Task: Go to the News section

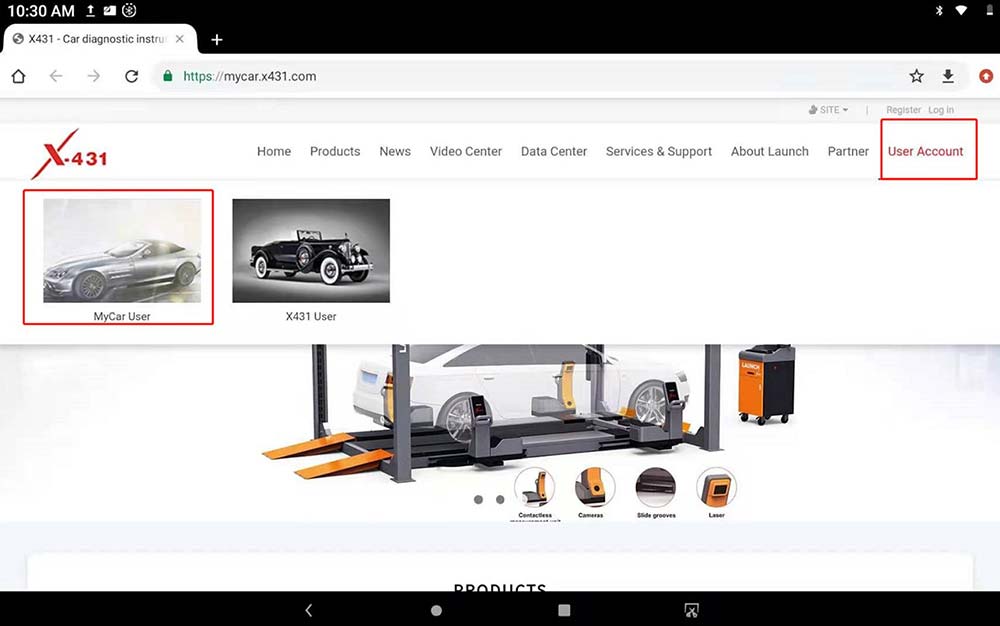Action: [x=395, y=152]
